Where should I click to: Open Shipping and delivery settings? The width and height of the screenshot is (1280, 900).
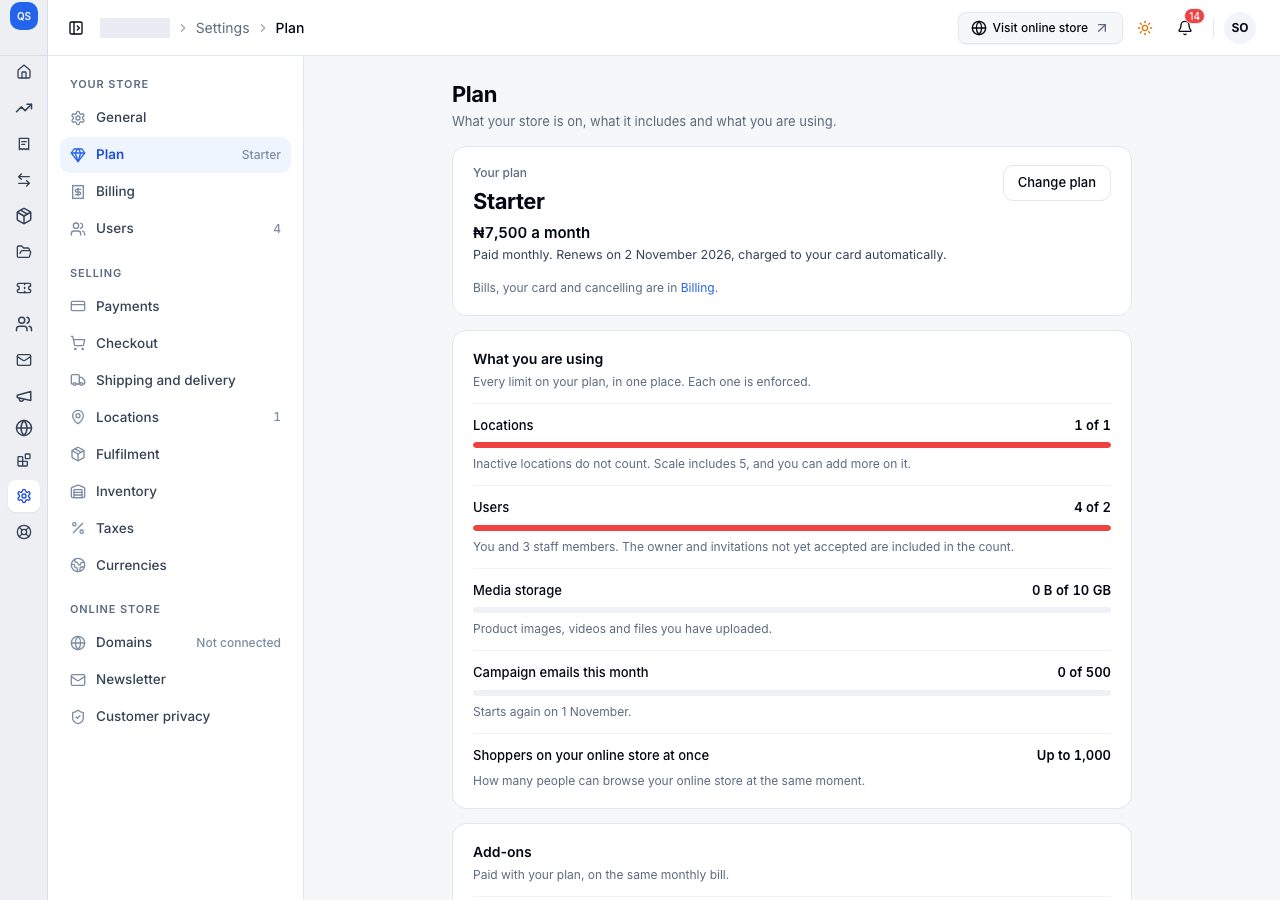(x=176, y=381)
